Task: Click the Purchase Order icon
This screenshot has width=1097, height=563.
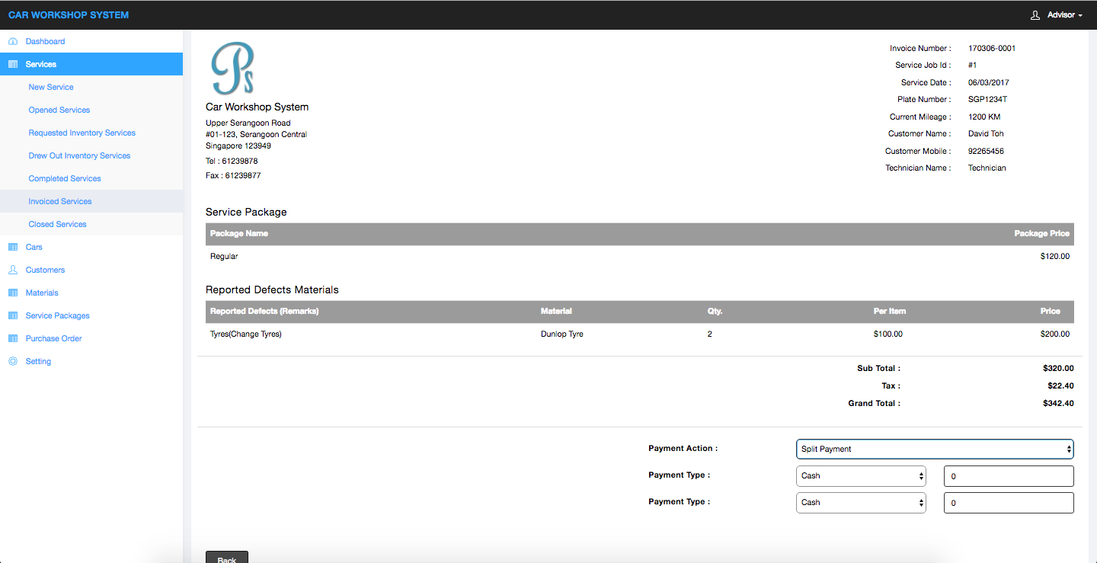Action: [13, 339]
